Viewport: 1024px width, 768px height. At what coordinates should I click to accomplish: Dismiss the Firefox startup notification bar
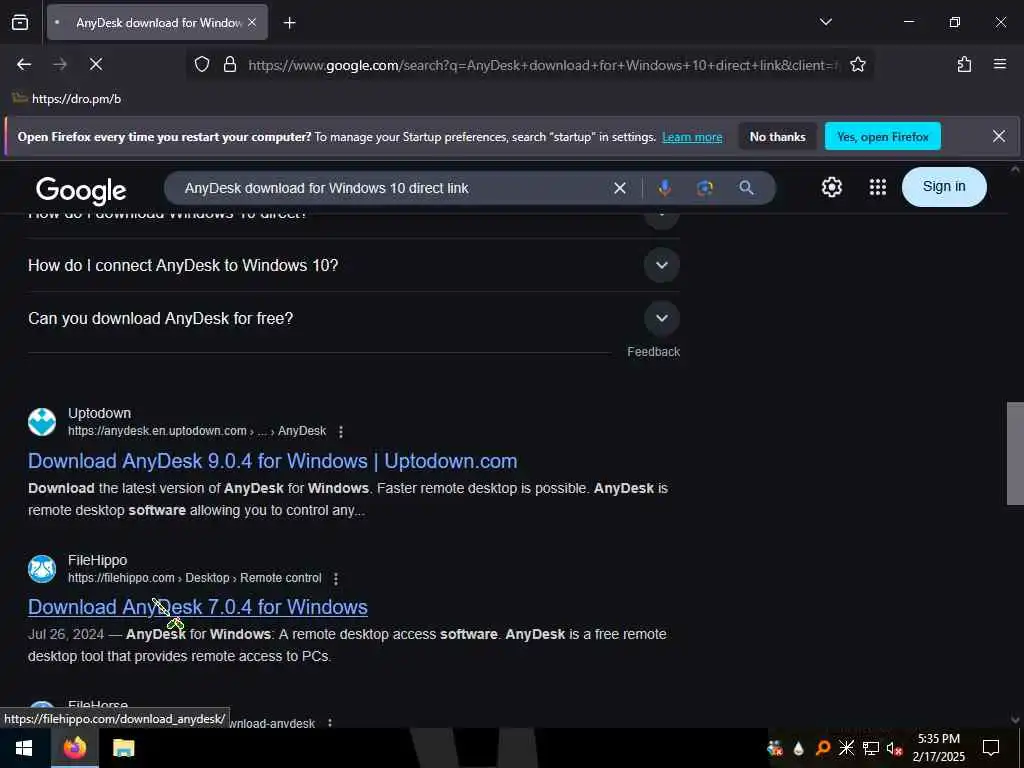[999, 136]
